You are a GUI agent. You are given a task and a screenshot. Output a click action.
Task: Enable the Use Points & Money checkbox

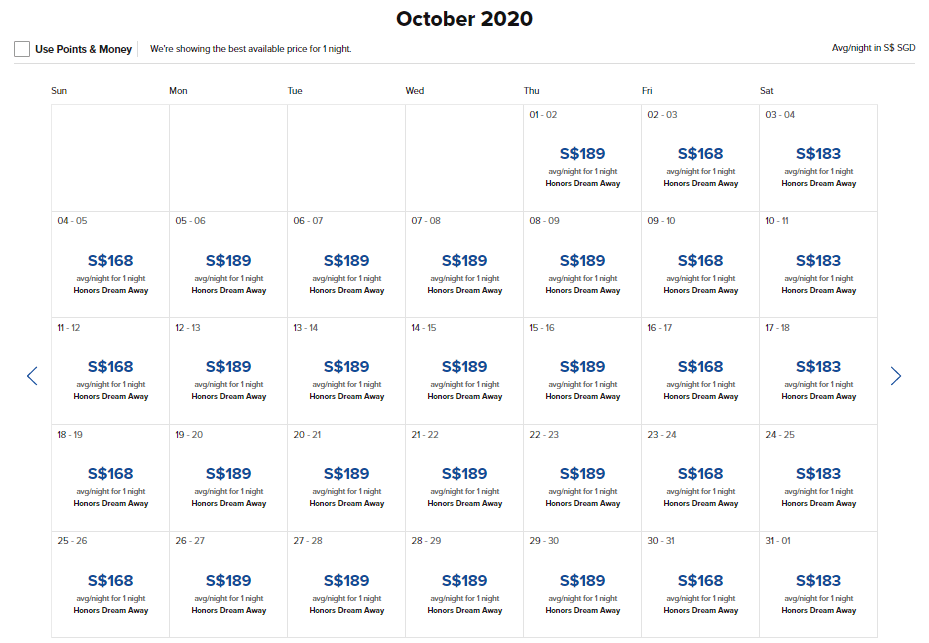[22, 49]
